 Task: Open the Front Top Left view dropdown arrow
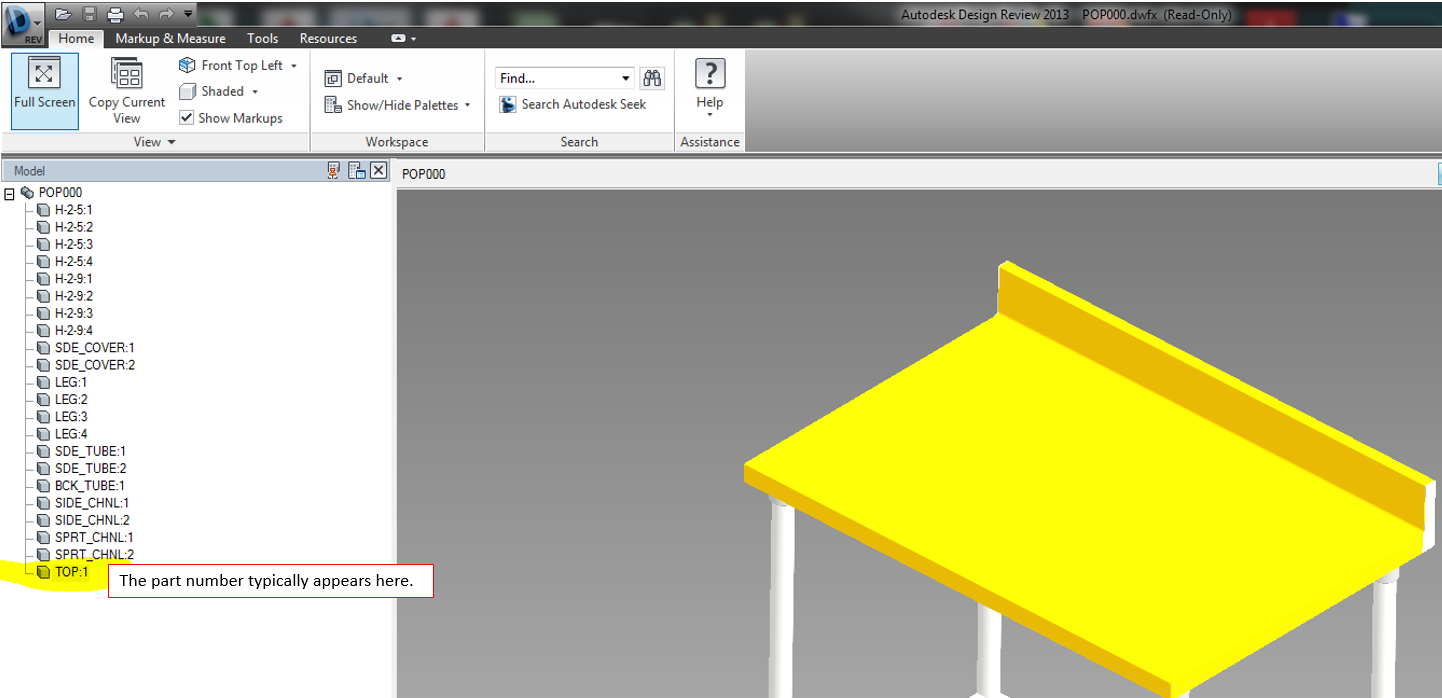295,64
